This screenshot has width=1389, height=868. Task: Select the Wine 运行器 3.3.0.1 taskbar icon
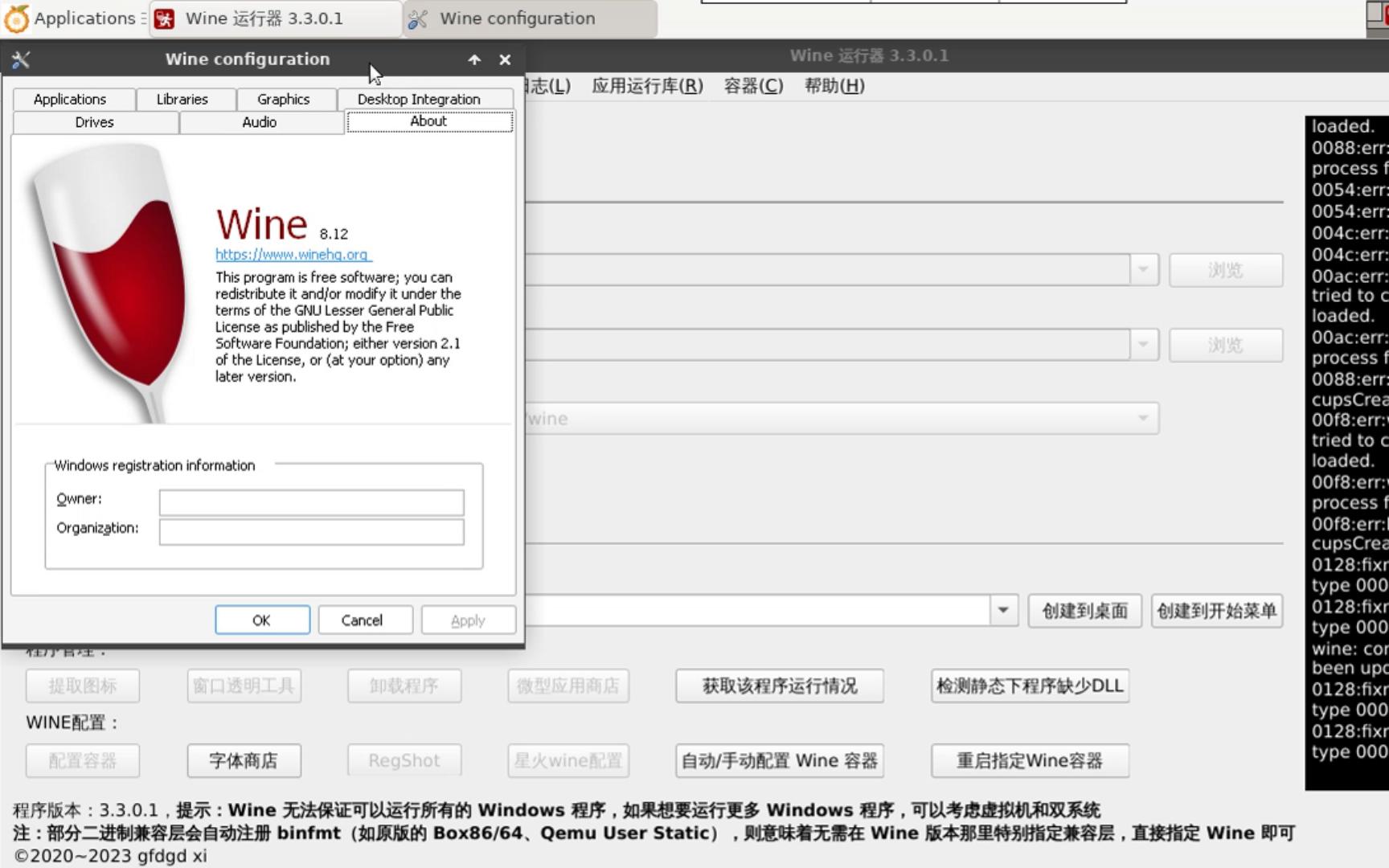(x=273, y=18)
